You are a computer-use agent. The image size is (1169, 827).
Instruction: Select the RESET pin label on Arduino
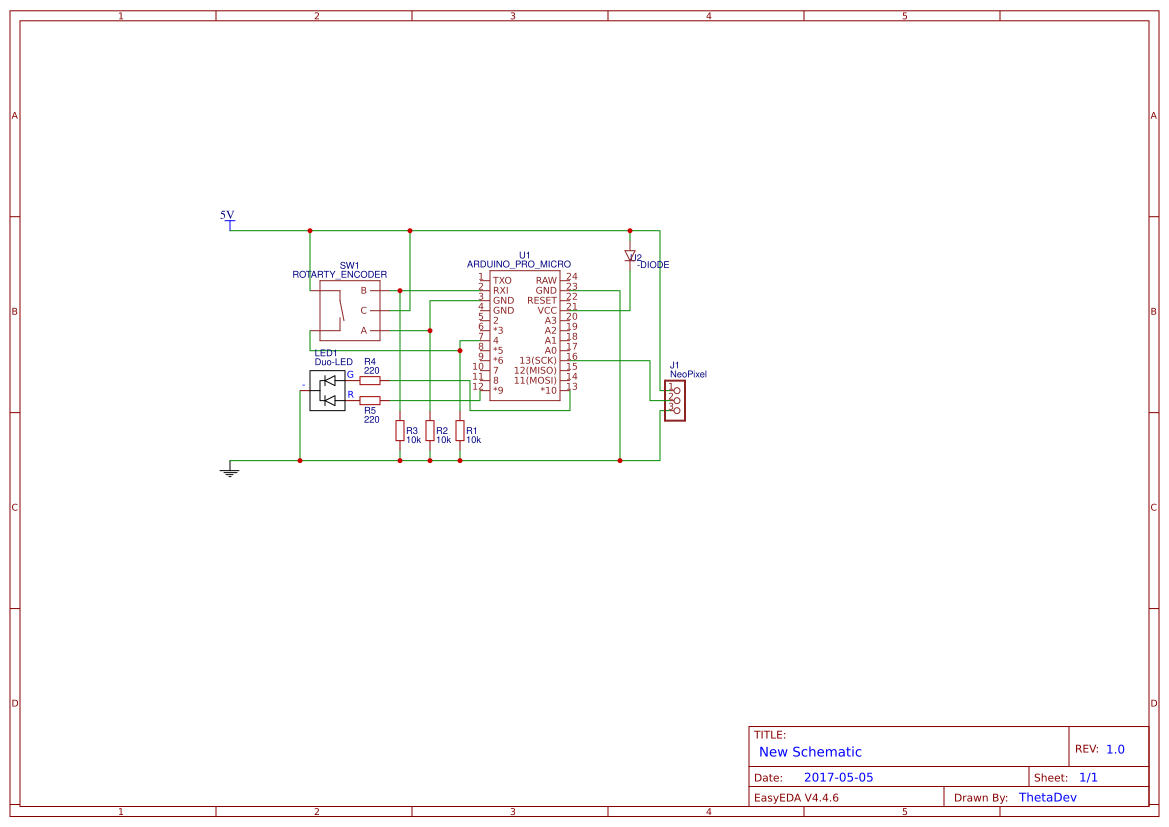(542, 301)
